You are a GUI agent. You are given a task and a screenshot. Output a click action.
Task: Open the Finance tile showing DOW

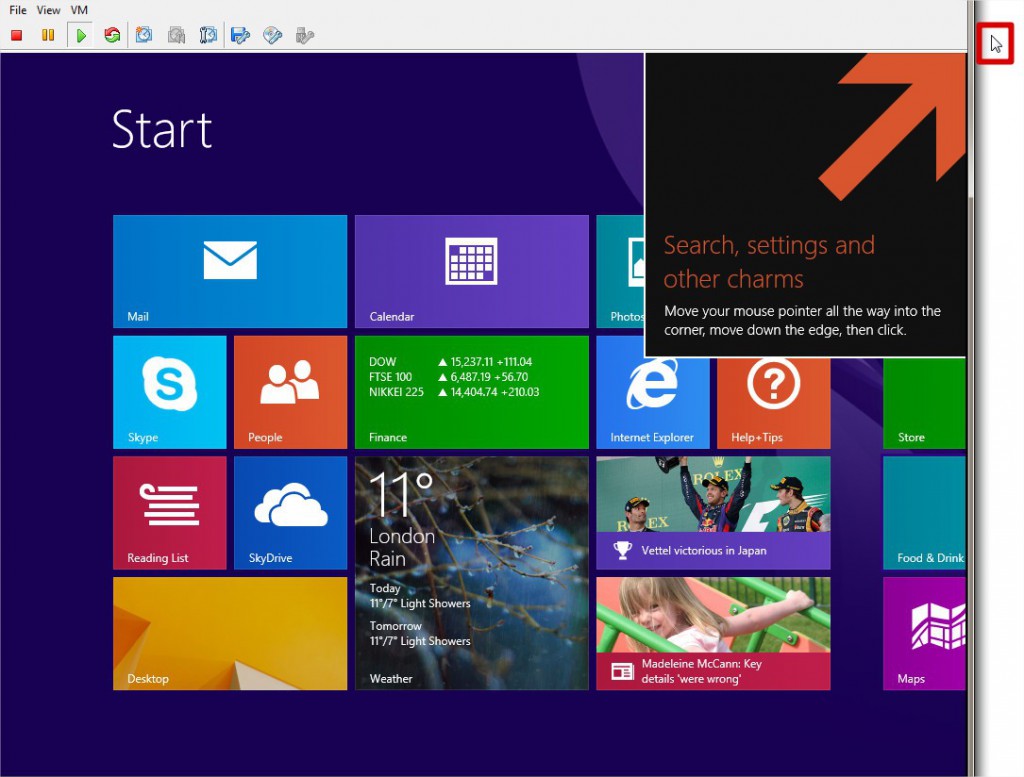point(472,392)
